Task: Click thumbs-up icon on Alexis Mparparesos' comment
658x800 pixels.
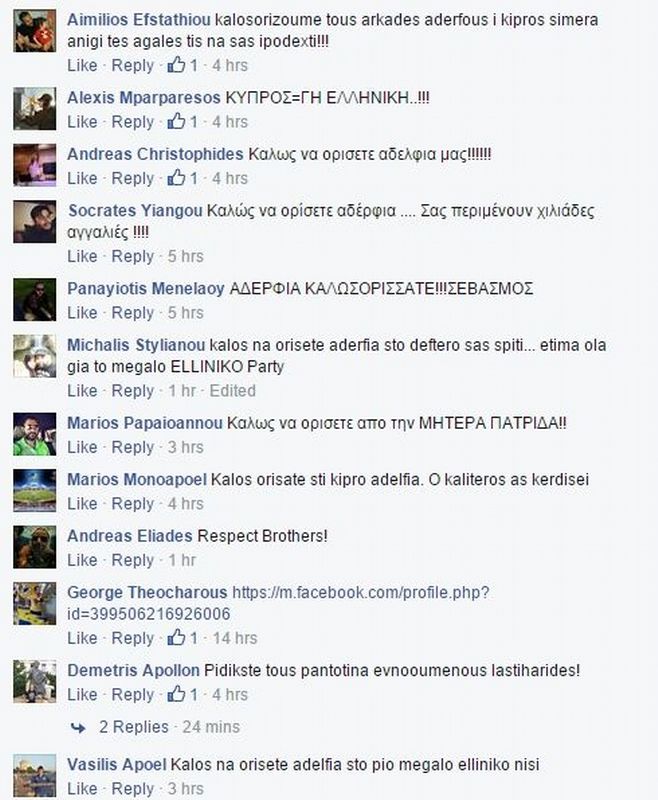Action: pos(176,121)
